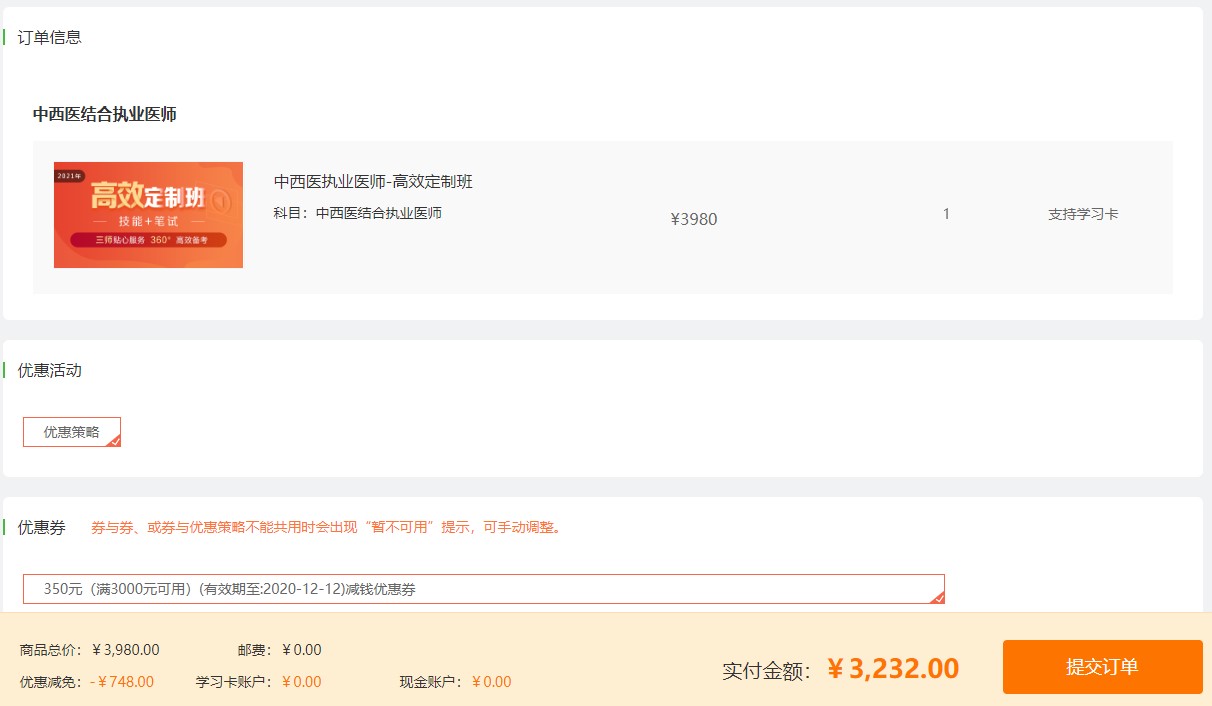
Task: Click the ¥3980 course price
Action: point(694,219)
